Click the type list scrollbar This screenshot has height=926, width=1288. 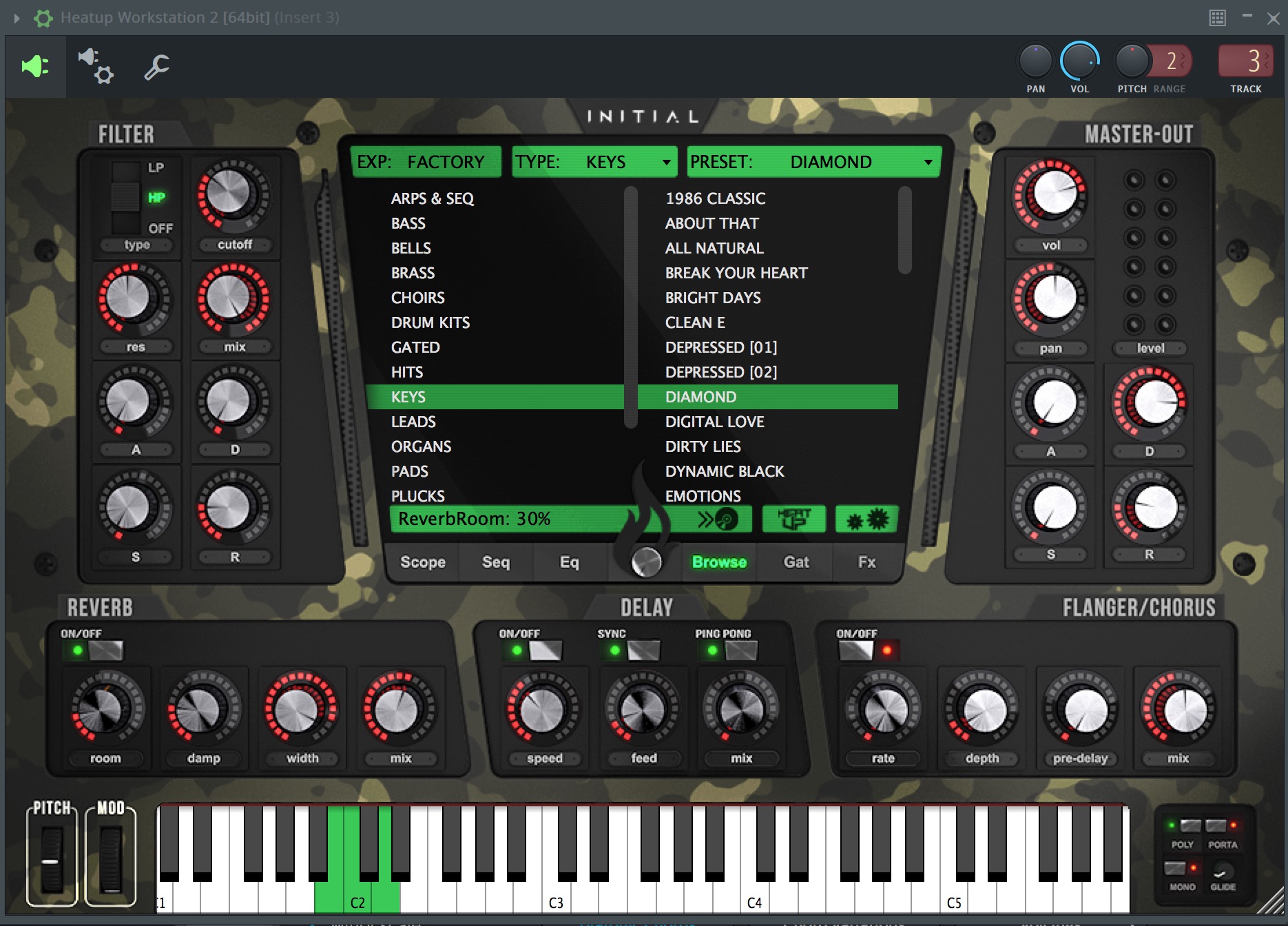[x=631, y=307]
